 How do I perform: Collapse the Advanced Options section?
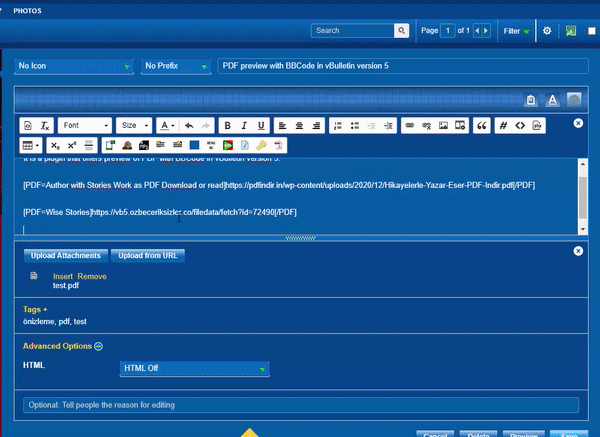[98, 346]
